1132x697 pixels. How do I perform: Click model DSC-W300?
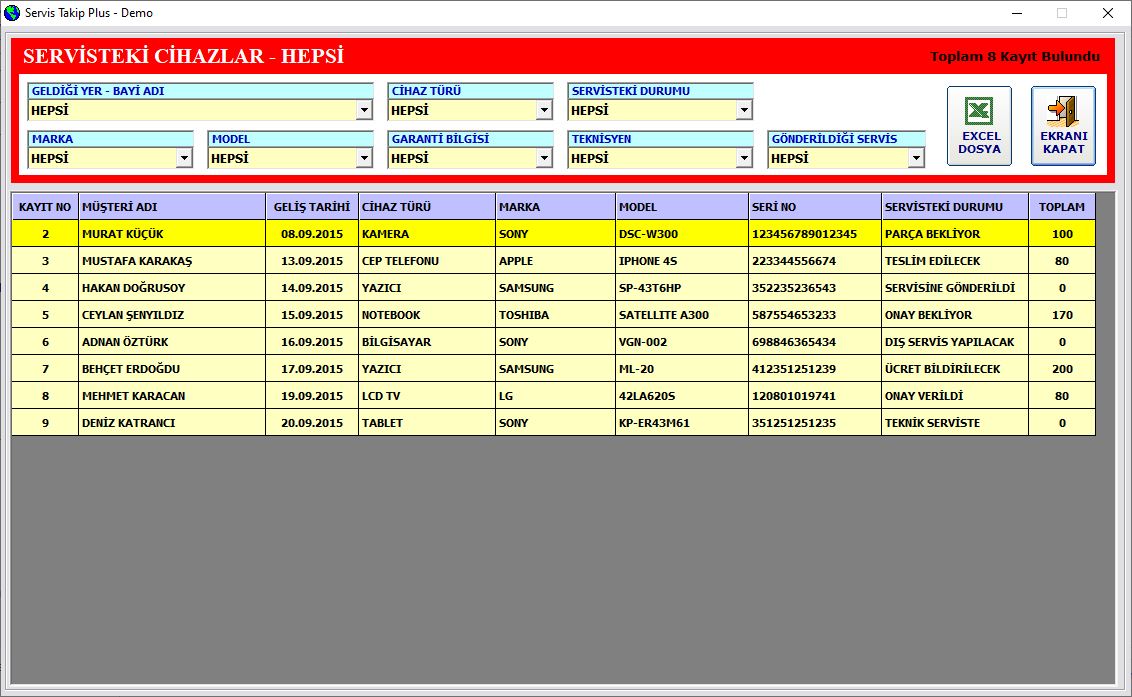point(682,234)
